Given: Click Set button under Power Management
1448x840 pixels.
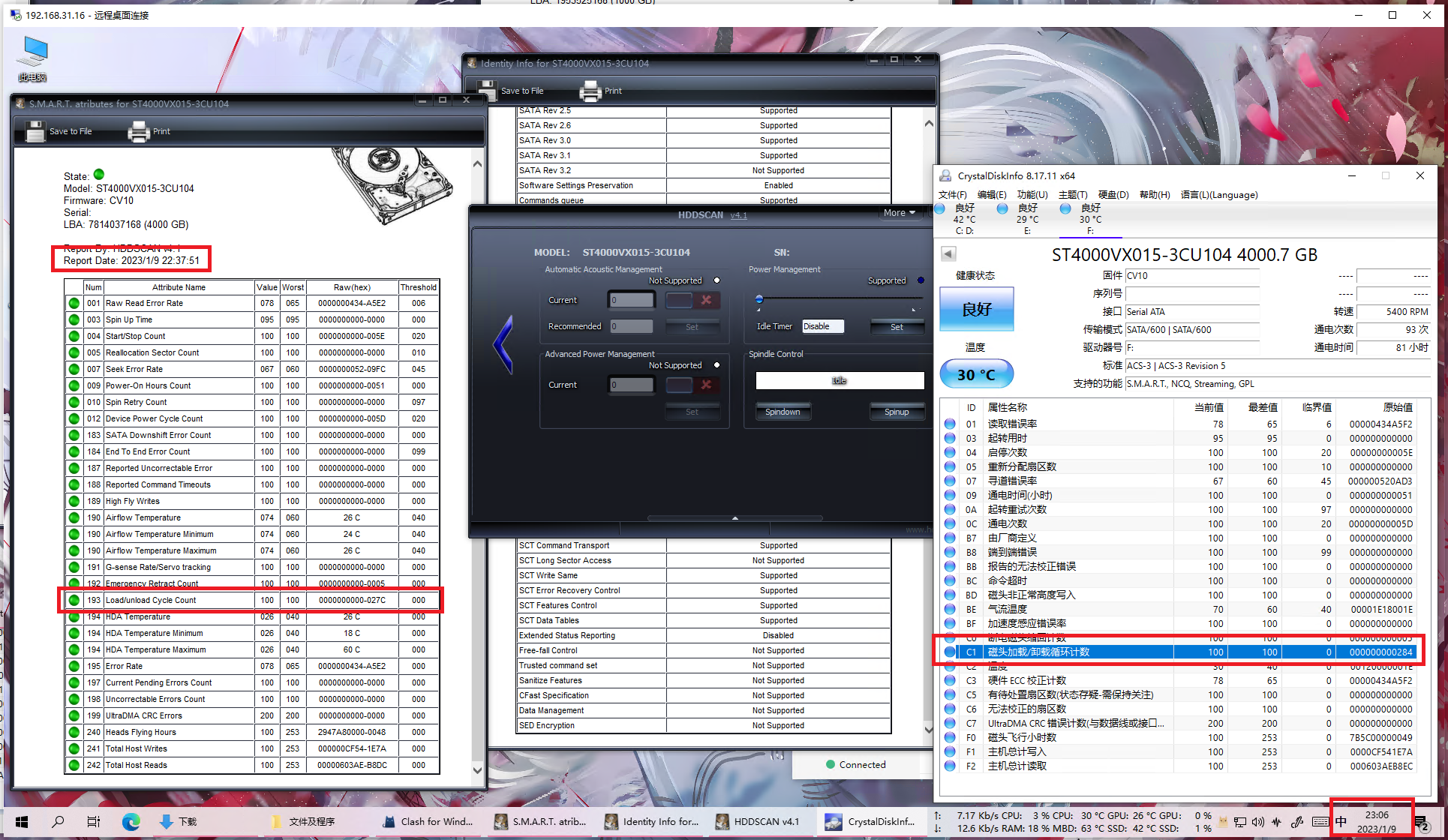Looking at the screenshot, I should pyautogui.click(x=897, y=327).
